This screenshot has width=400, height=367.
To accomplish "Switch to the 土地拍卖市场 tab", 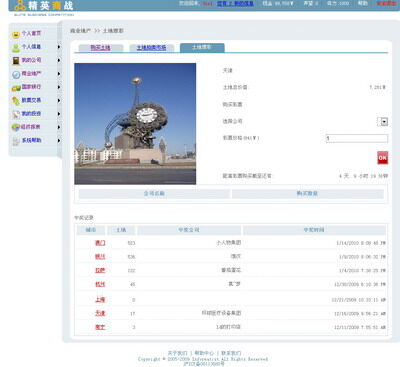I will (151, 48).
